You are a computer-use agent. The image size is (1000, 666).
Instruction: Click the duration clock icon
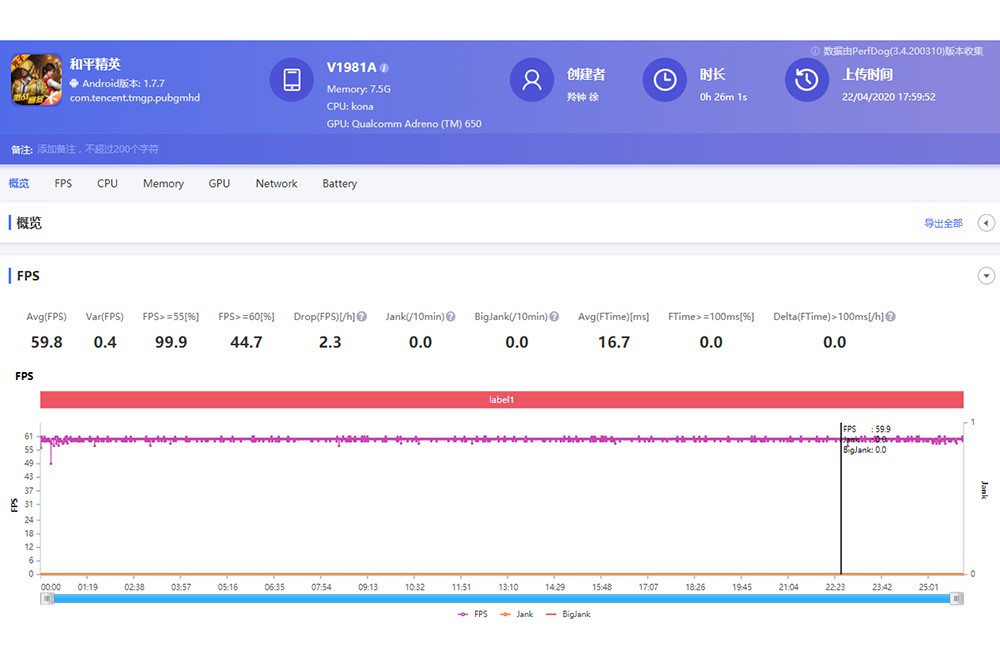[665, 80]
